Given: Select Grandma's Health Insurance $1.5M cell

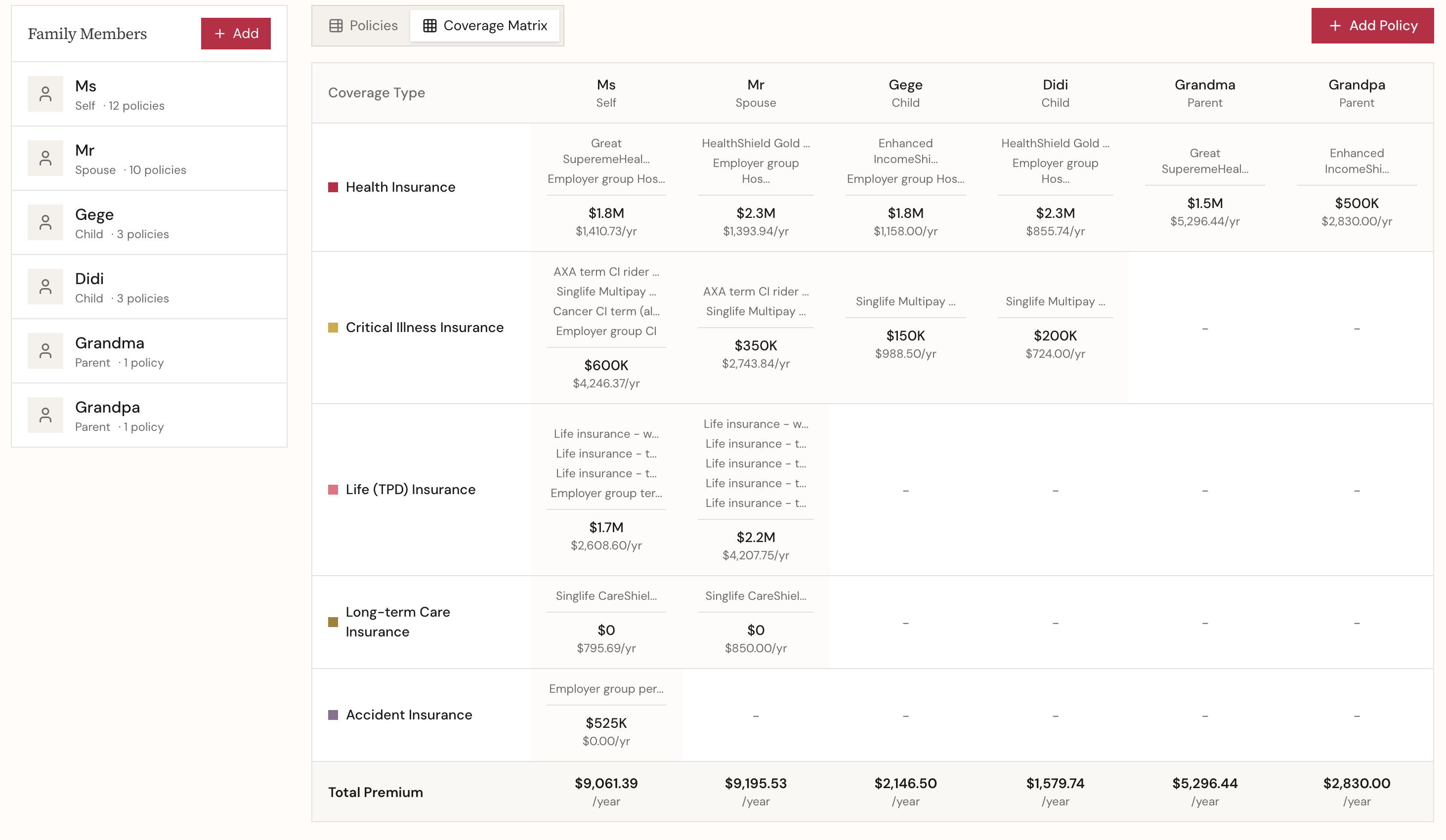Looking at the screenshot, I should point(1204,188).
